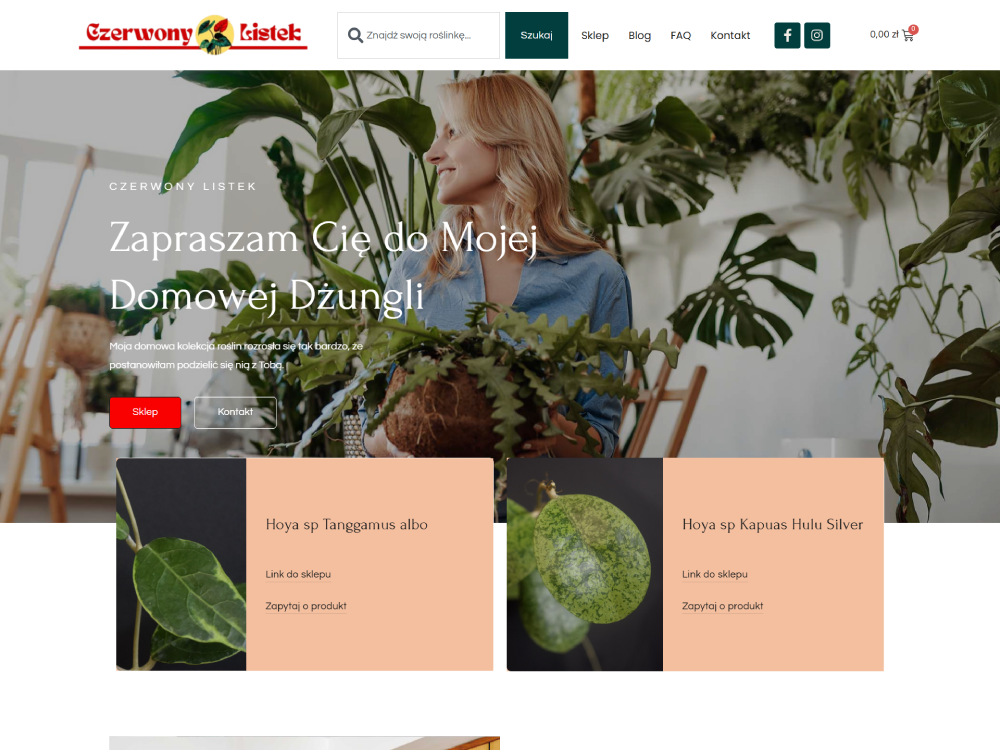This screenshot has width=1000, height=750.
Task: Ask about Hoya sp Tanggamus albo product
Action: click(306, 606)
